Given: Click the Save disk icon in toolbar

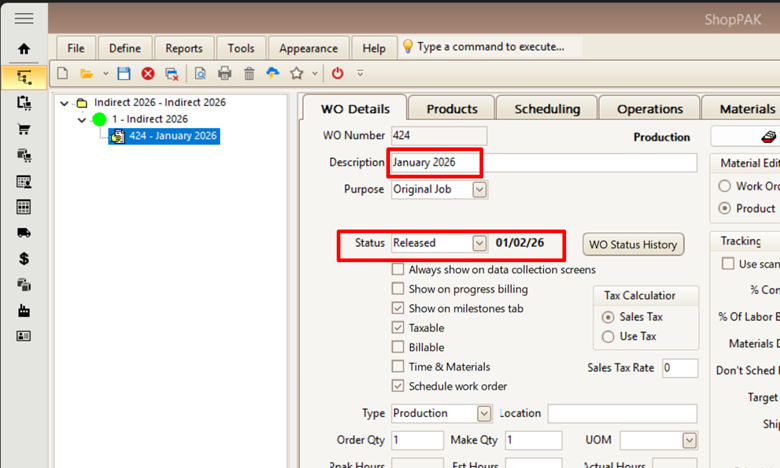Looking at the screenshot, I should [124, 73].
